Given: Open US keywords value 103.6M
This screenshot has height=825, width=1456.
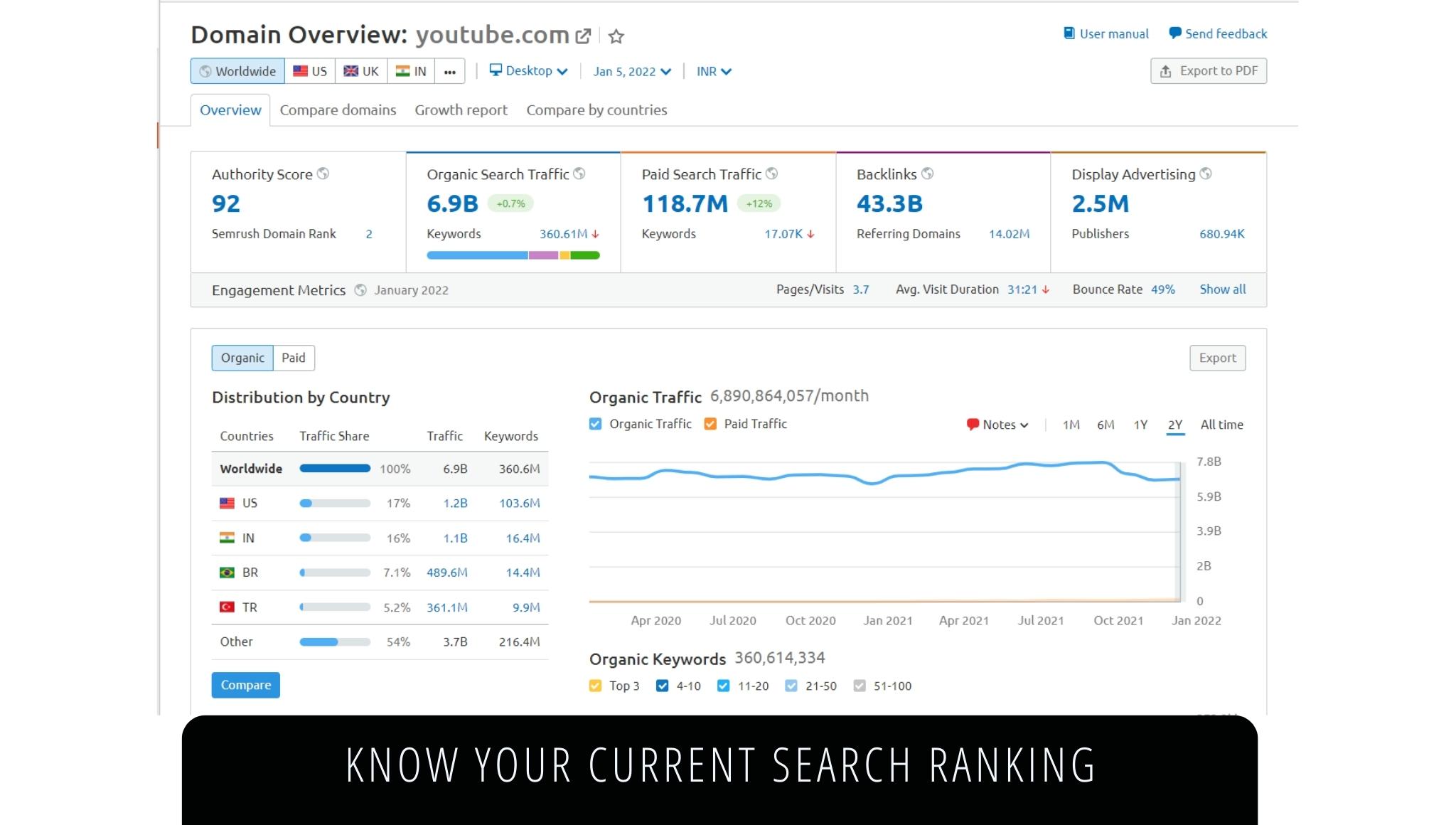Looking at the screenshot, I should (519, 504).
